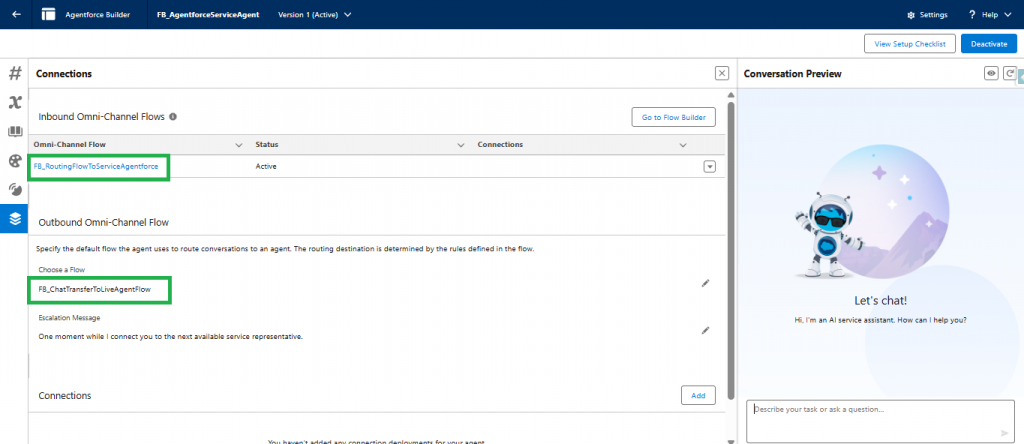The height and width of the screenshot is (444, 1024).
Task: Click FB_AgentforceServiceAgent name in header
Action: pyautogui.click(x=208, y=14)
